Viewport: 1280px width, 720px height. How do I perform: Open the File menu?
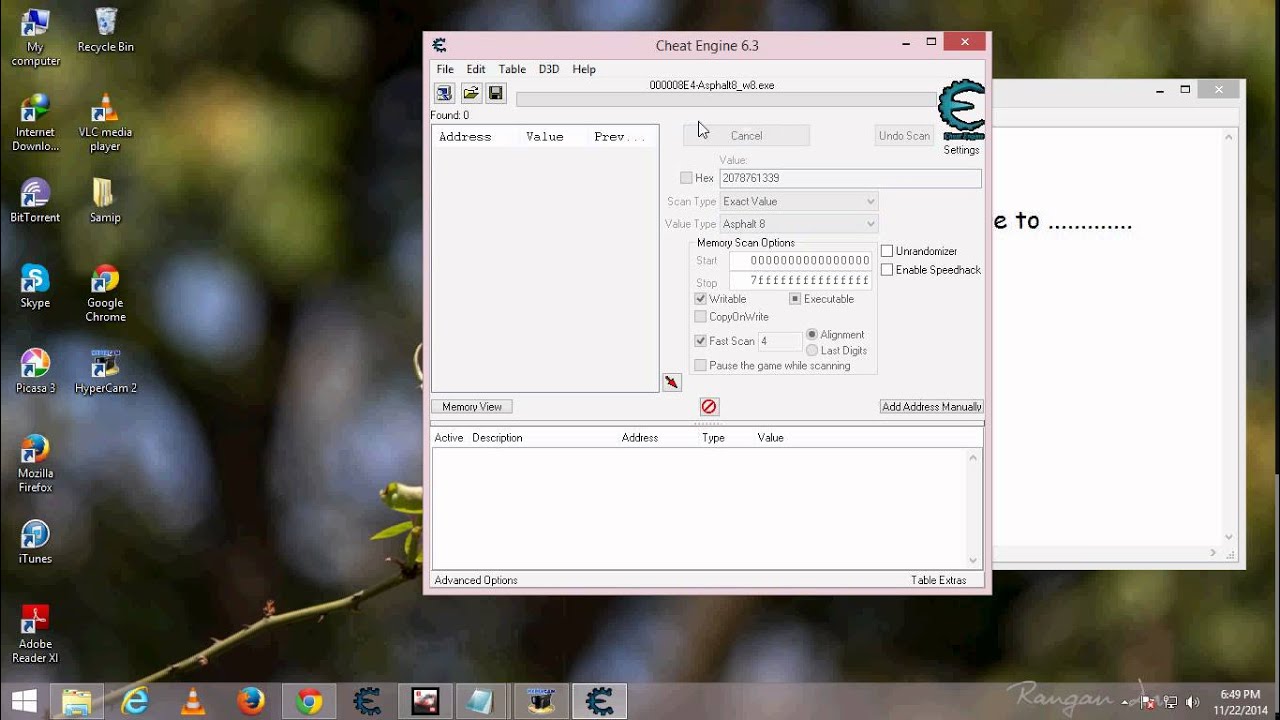(x=445, y=69)
